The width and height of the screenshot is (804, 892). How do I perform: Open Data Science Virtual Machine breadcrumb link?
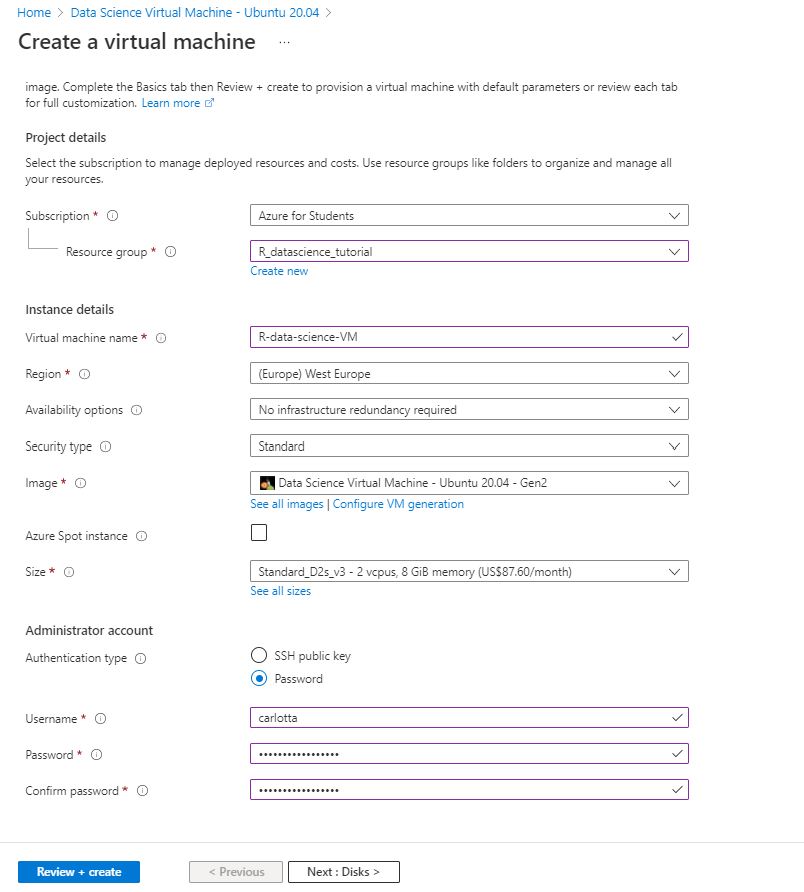(195, 13)
